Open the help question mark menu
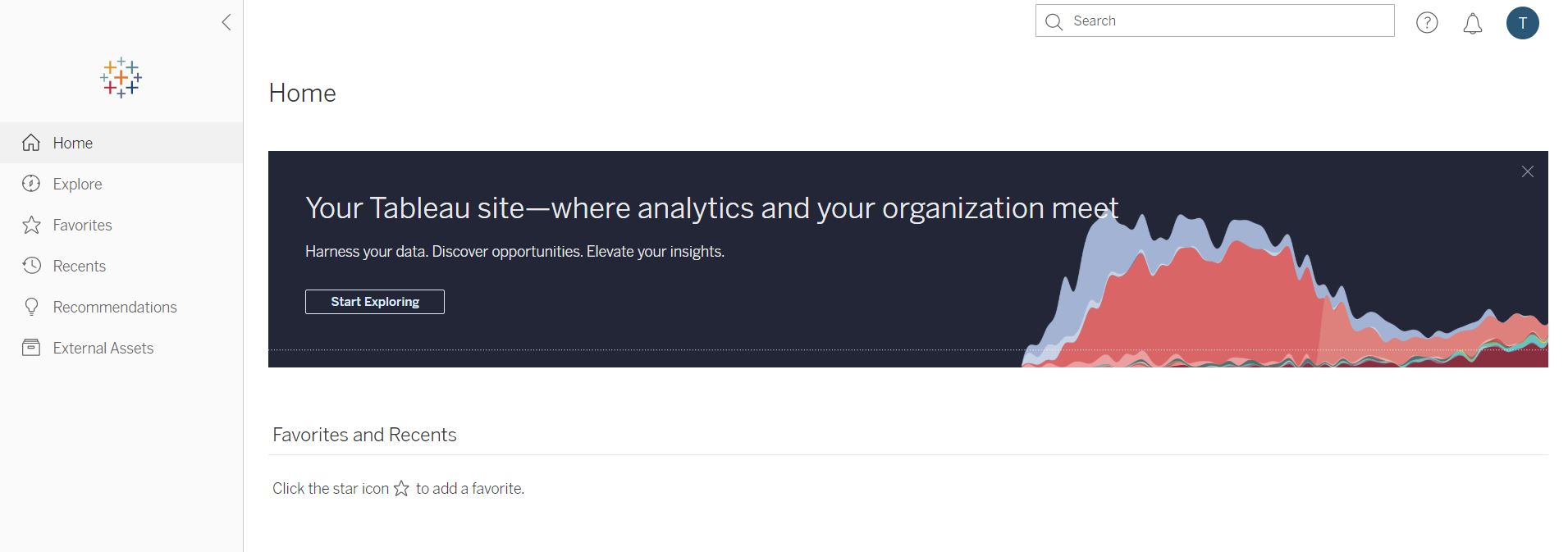 coord(1427,23)
